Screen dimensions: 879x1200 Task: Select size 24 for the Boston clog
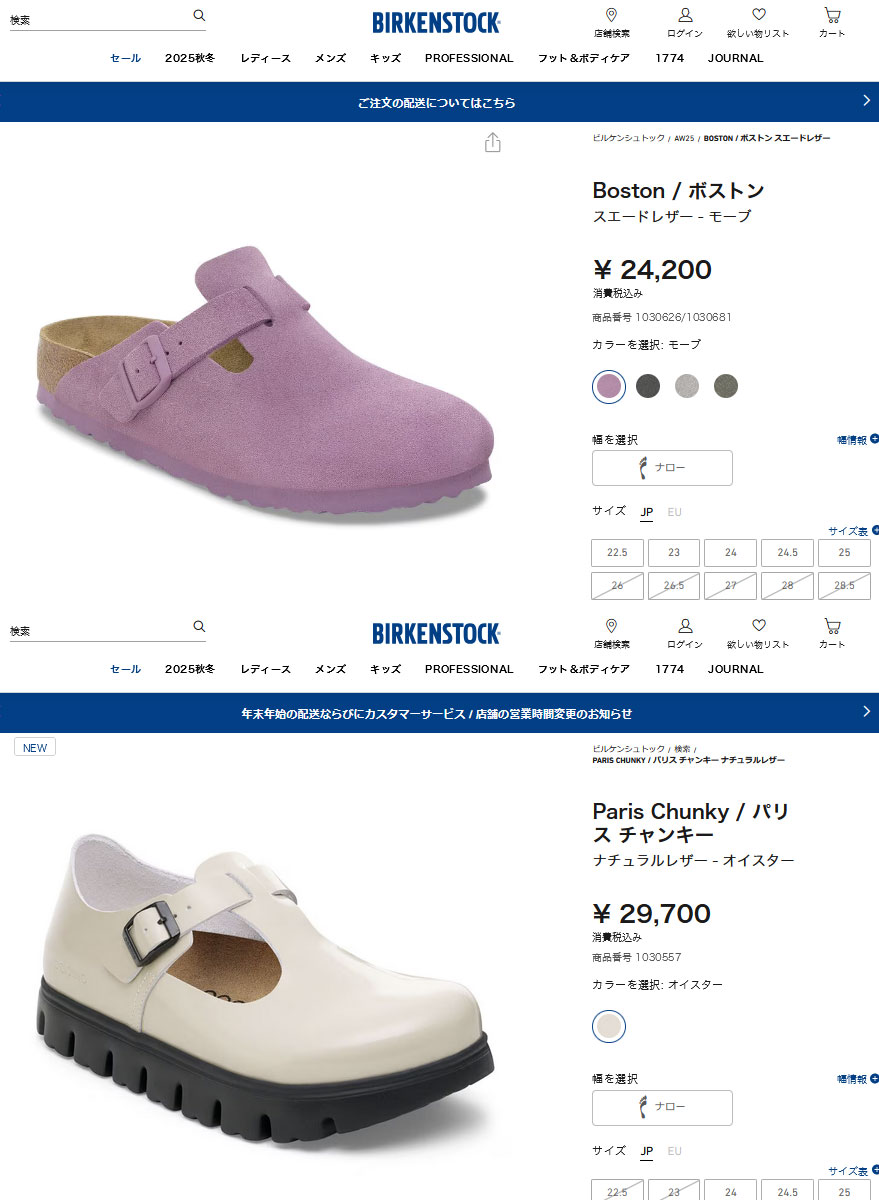tap(730, 552)
